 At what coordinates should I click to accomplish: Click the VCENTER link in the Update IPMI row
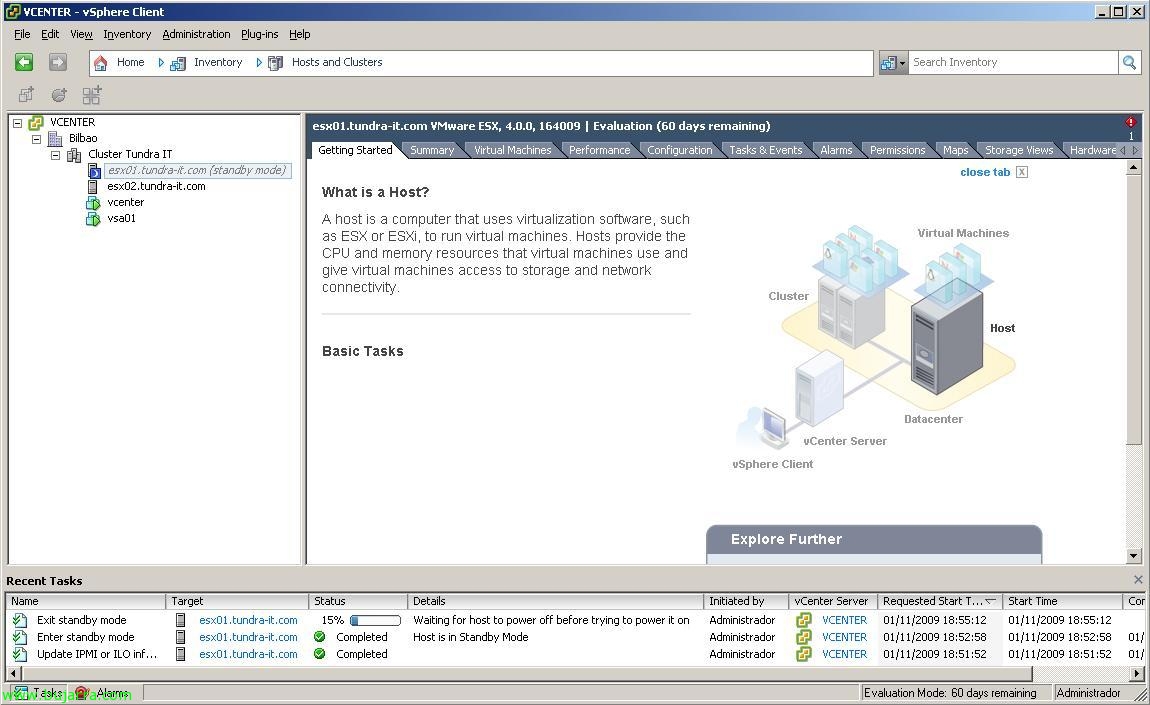tap(844, 654)
